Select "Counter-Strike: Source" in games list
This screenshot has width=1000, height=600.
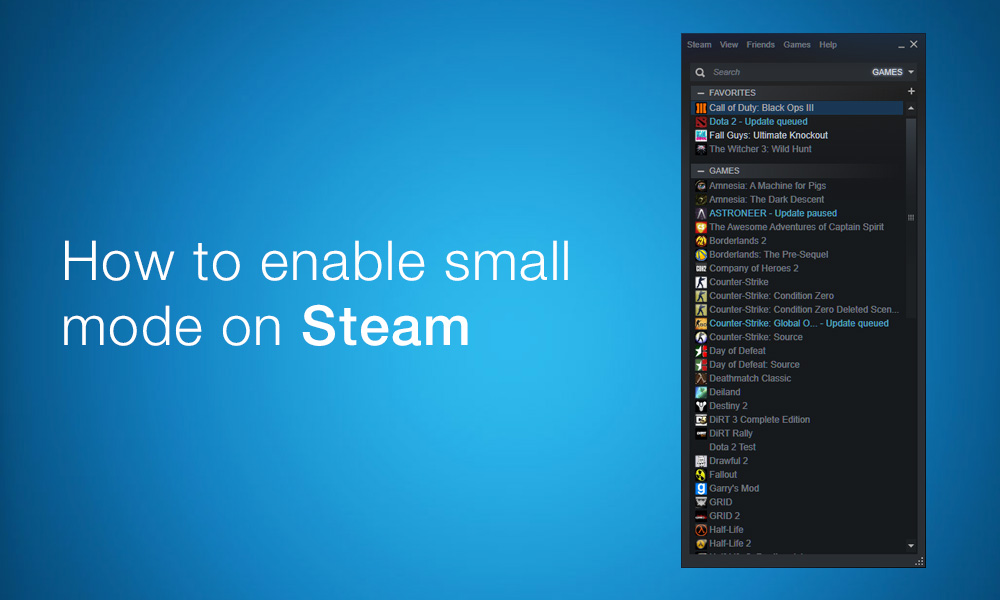click(756, 337)
